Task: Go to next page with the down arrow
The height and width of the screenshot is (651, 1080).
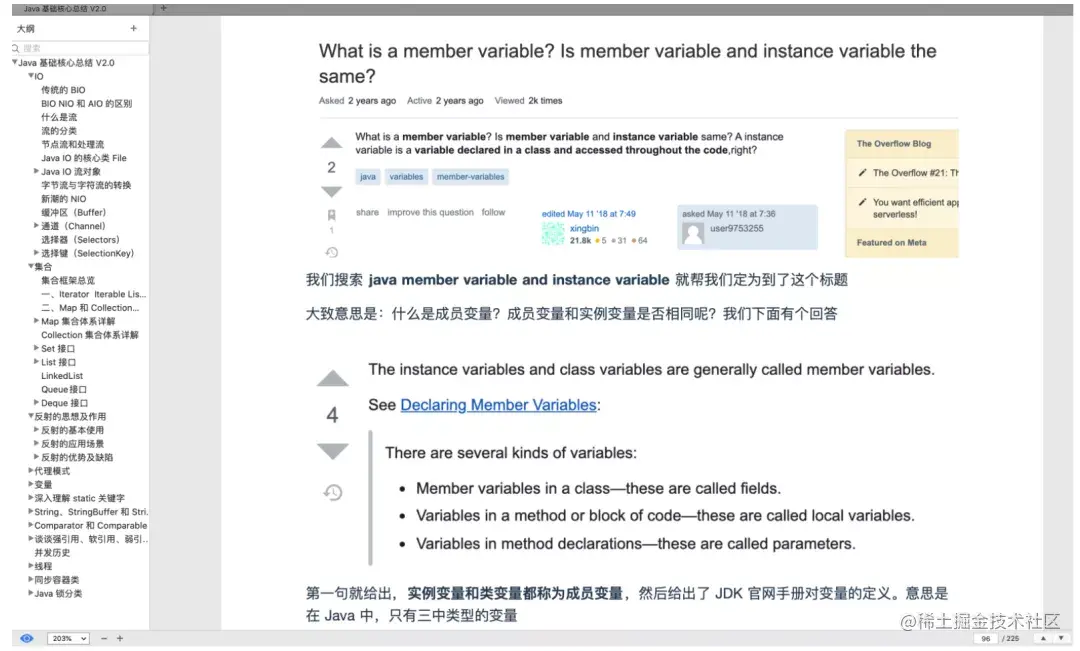Action: pos(1060,637)
